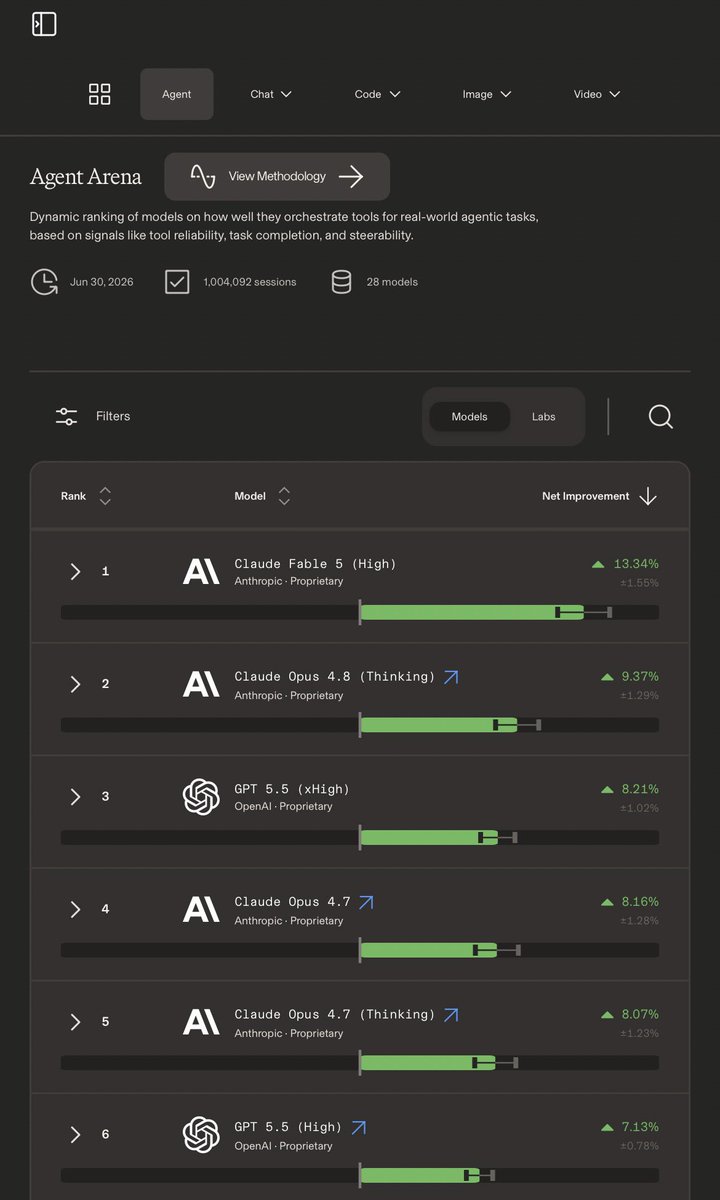Open the Image dropdown menu

click(x=487, y=94)
